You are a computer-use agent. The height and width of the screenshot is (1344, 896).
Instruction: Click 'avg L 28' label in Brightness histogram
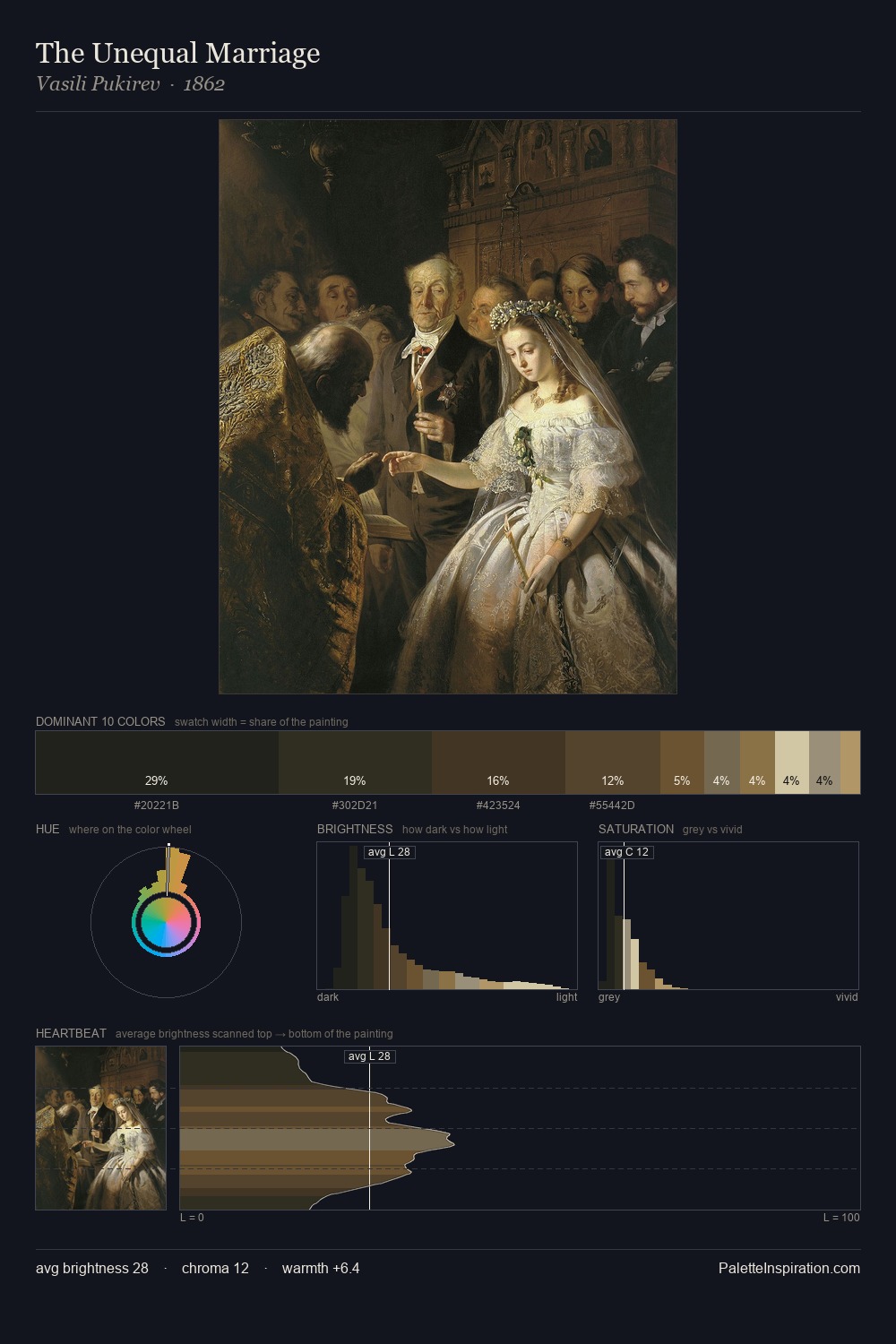tap(390, 852)
